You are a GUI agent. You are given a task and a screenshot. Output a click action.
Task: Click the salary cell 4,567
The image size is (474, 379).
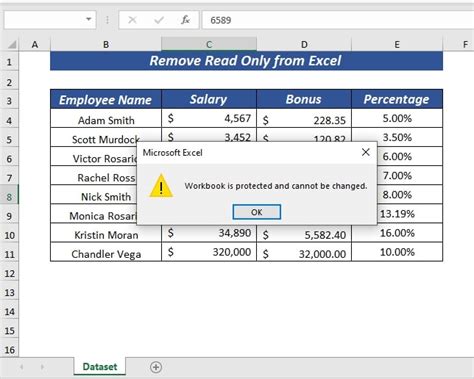pyautogui.click(x=209, y=119)
